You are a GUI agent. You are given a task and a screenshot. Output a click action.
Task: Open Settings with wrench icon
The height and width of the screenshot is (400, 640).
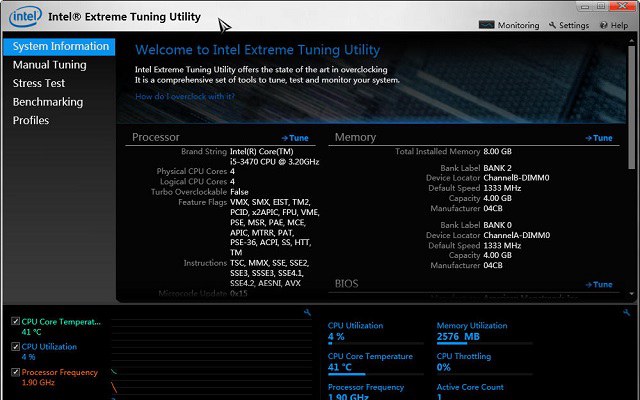click(x=569, y=25)
